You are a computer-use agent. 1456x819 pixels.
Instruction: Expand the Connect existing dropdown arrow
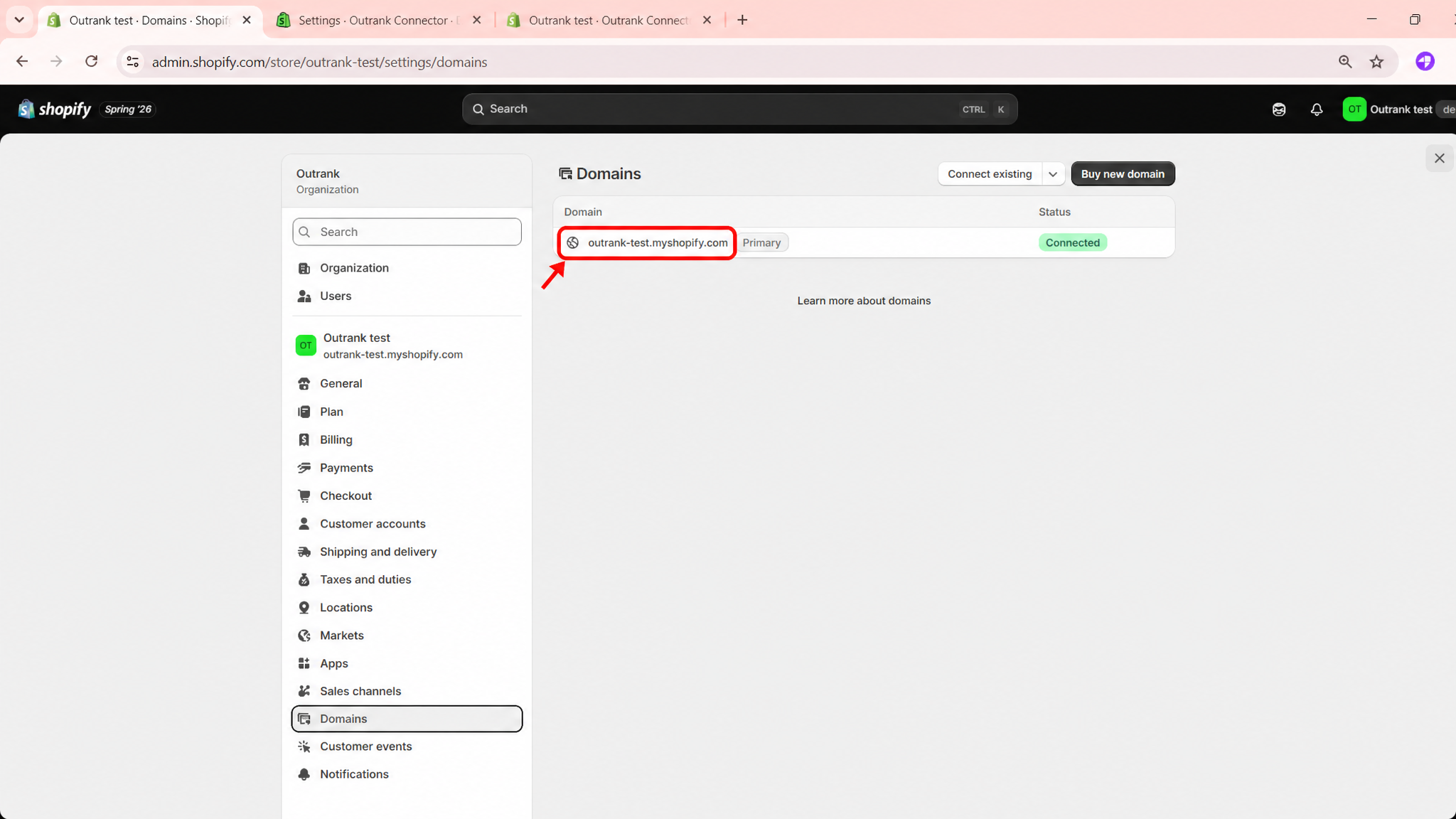coord(1053,174)
